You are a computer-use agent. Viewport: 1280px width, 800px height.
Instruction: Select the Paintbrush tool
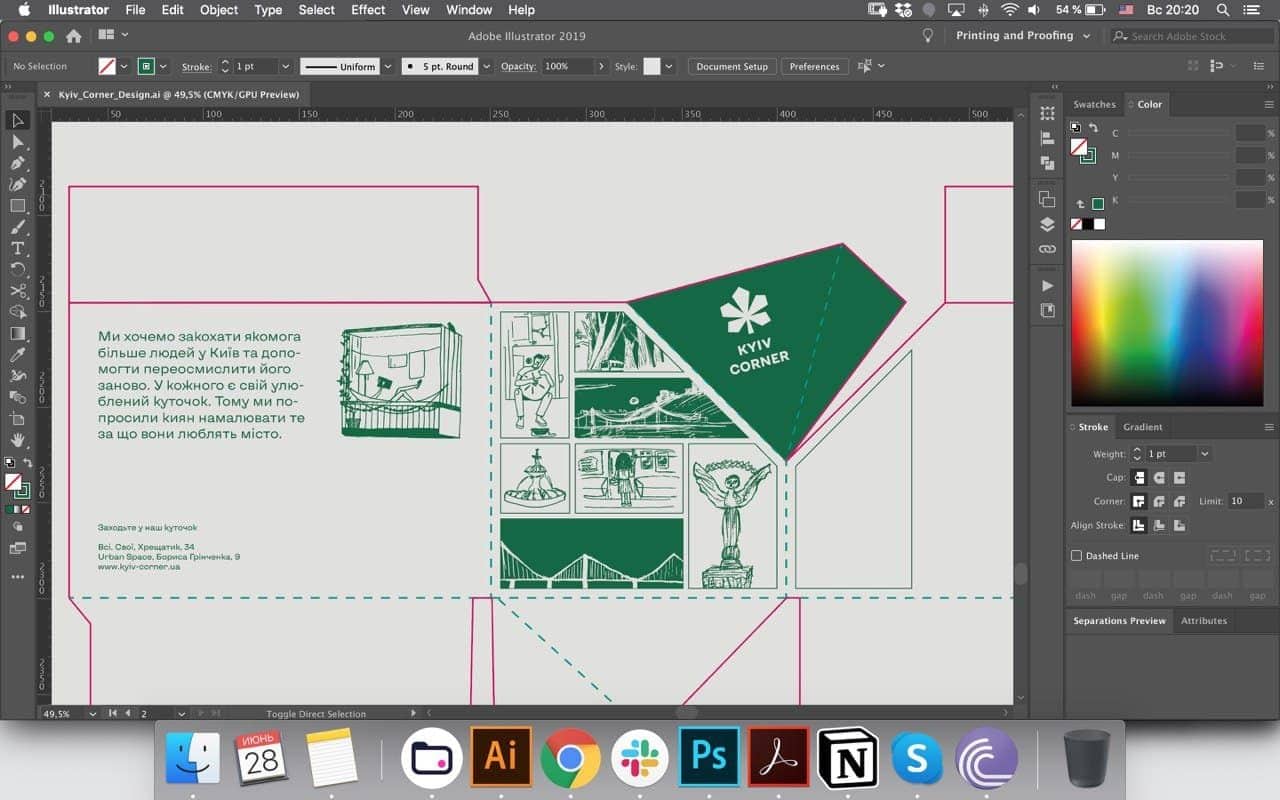point(18,227)
